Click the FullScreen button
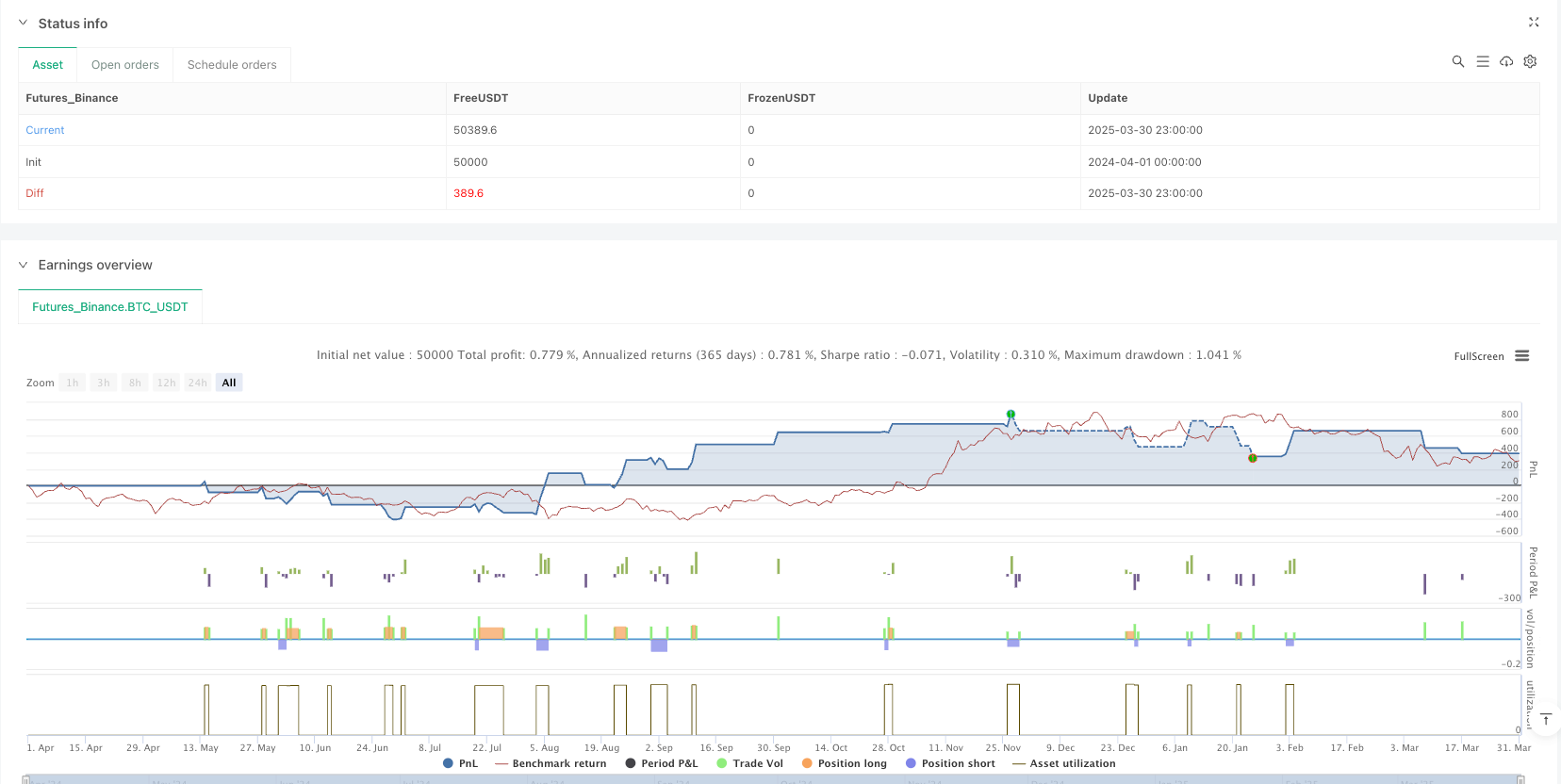 coord(1478,356)
